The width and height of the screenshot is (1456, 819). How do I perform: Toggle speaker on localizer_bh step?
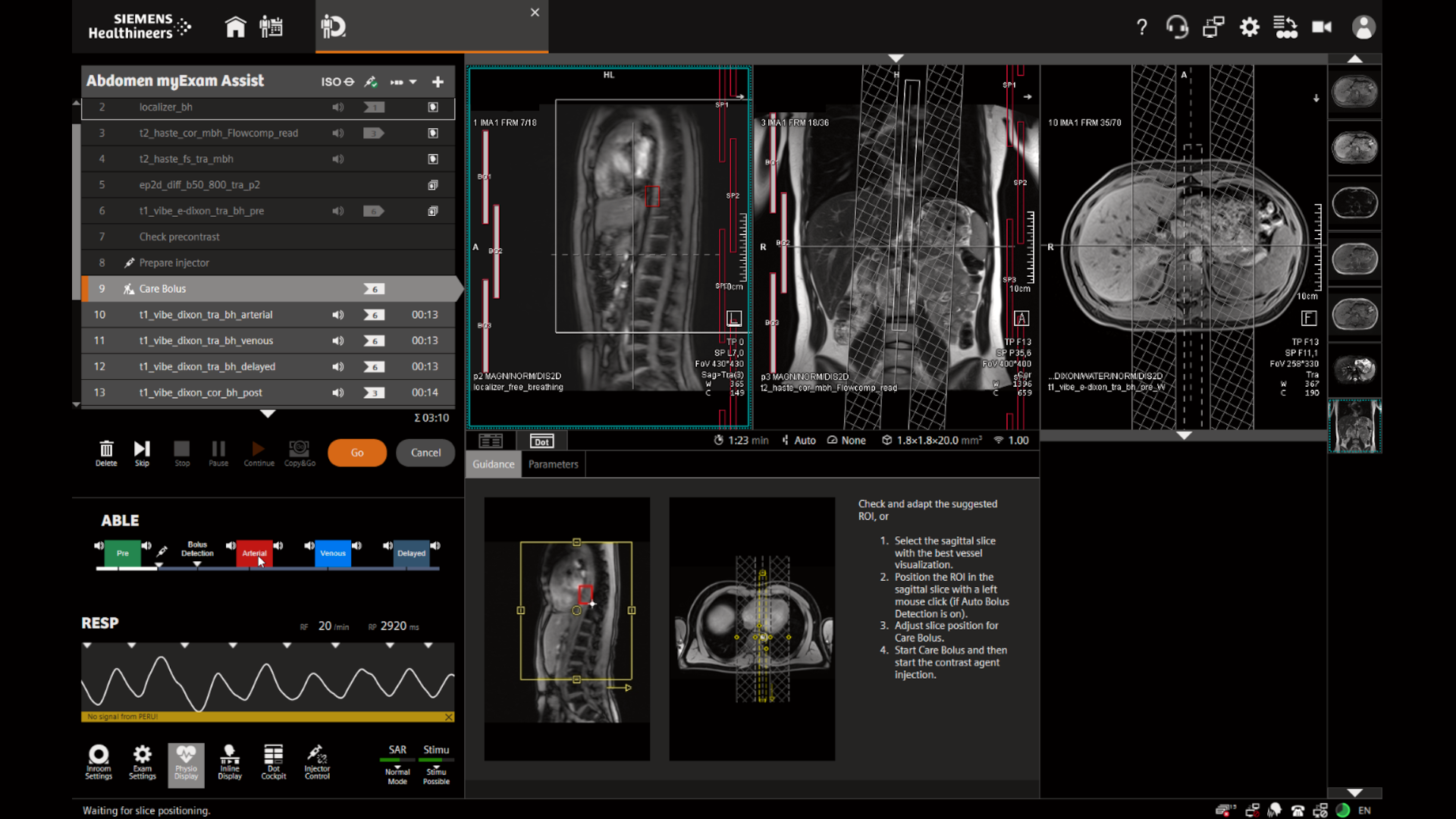pos(337,108)
